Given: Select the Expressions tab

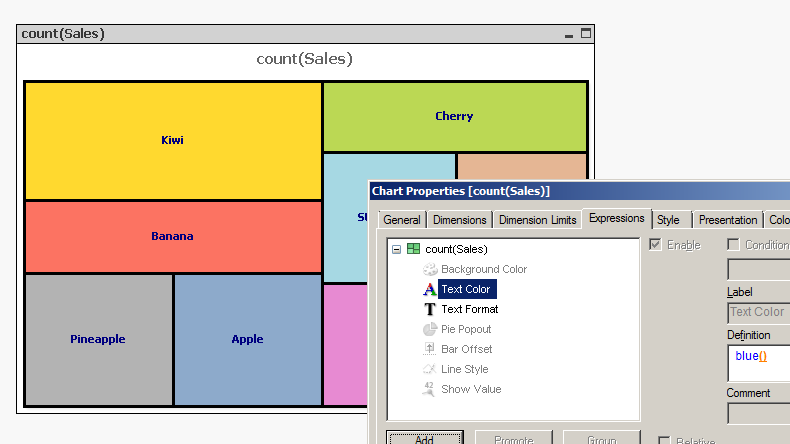Looking at the screenshot, I should click(617, 218).
